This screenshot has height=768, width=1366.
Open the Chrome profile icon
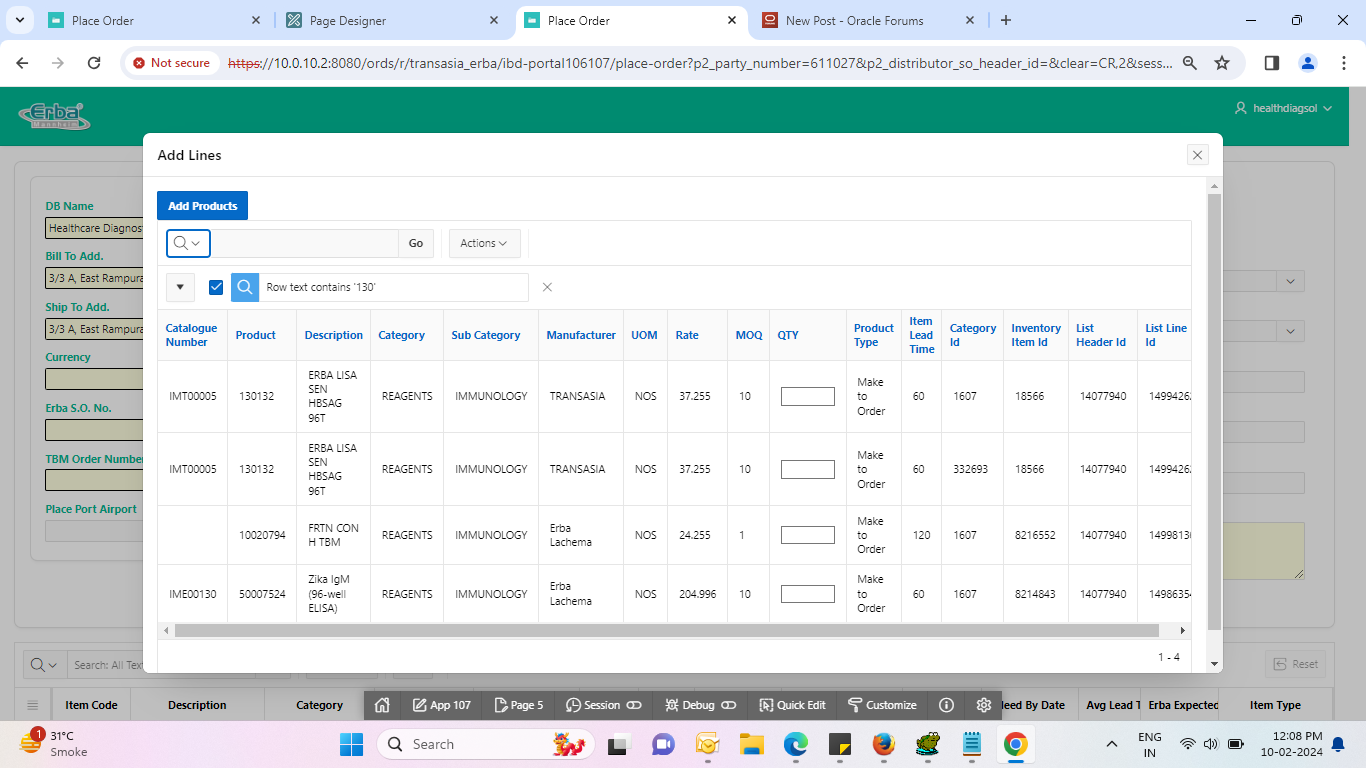coord(1308,62)
